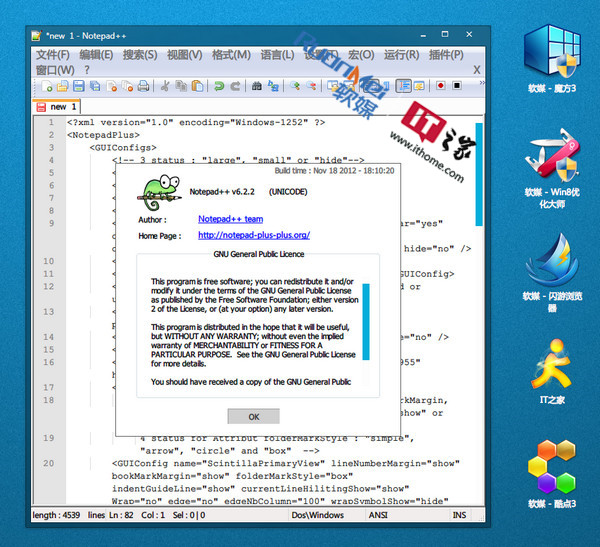Viewport: 600px width, 547px height.
Task: Click the Zoom Out toolbar icon
Action: 311,86
